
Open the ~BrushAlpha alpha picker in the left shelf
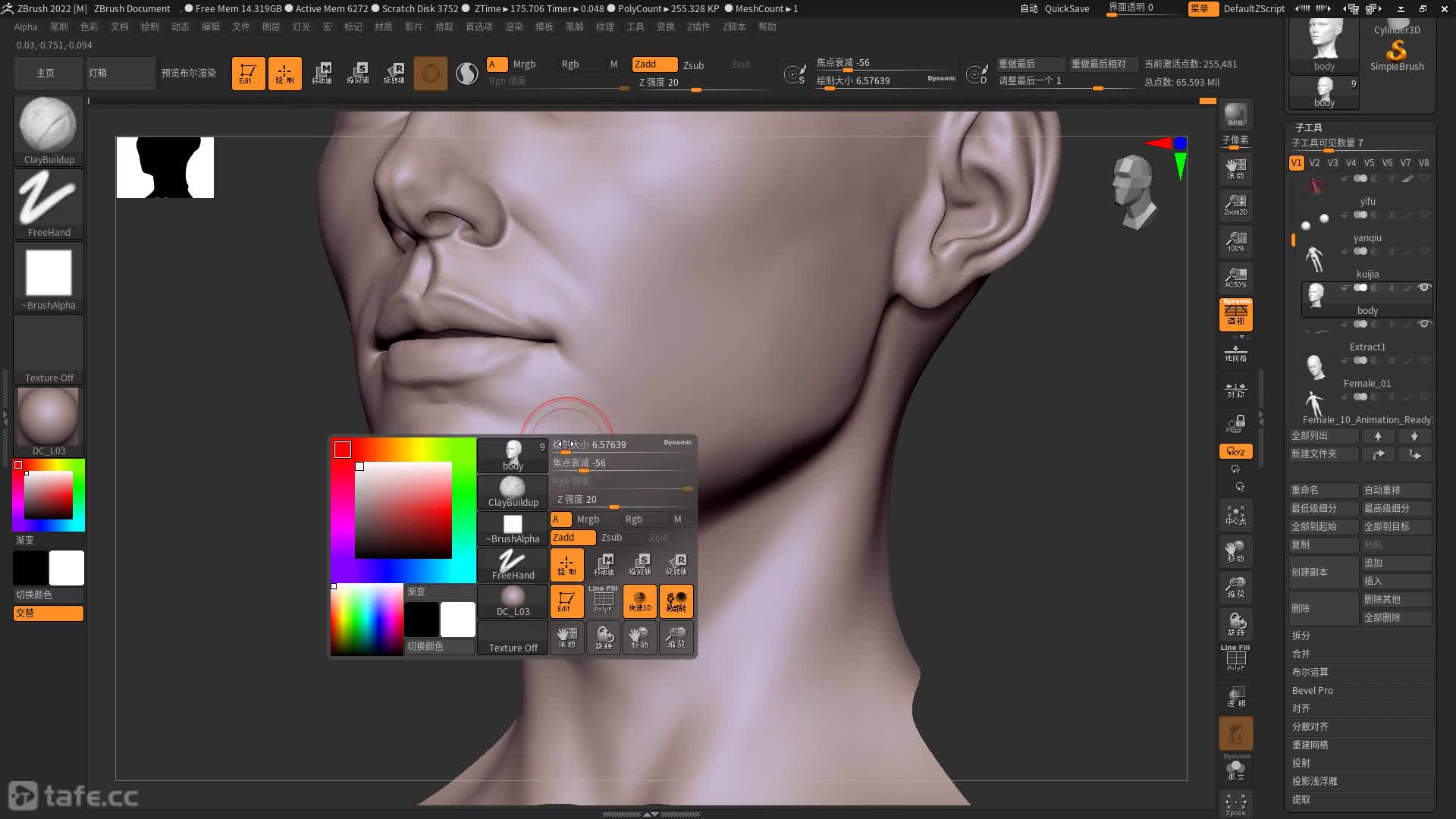49,276
